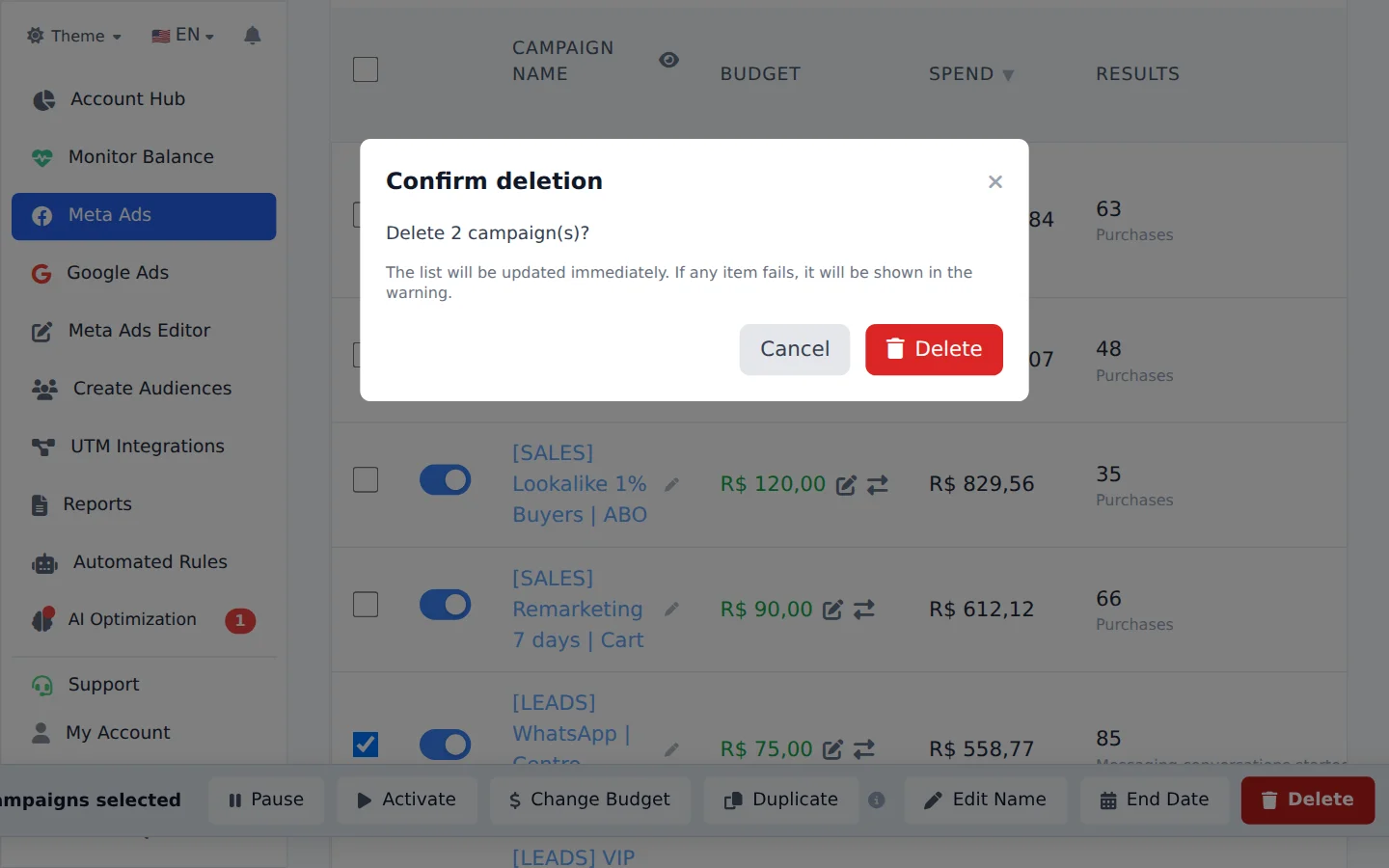Screen dimensions: 1389x868
Task: Check the Remarketing 7 days campaign checkbox
Action: coord(366,605)
